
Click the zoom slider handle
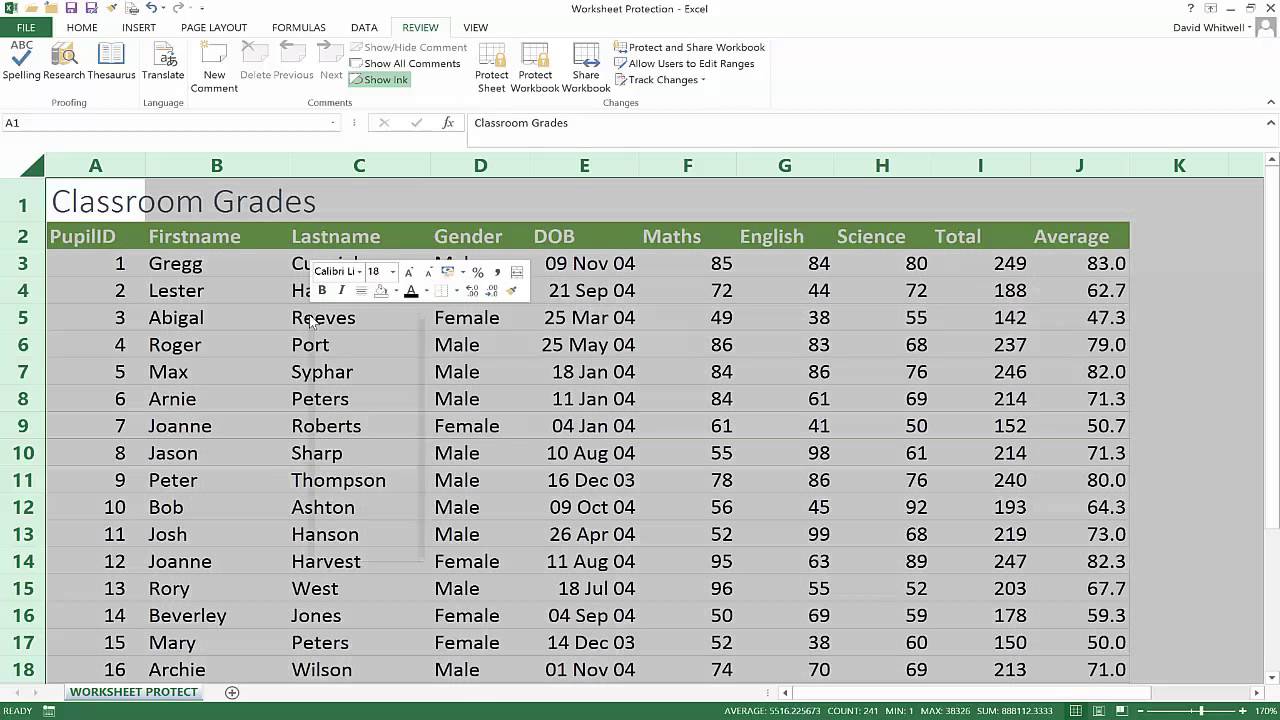(1202, 711)
